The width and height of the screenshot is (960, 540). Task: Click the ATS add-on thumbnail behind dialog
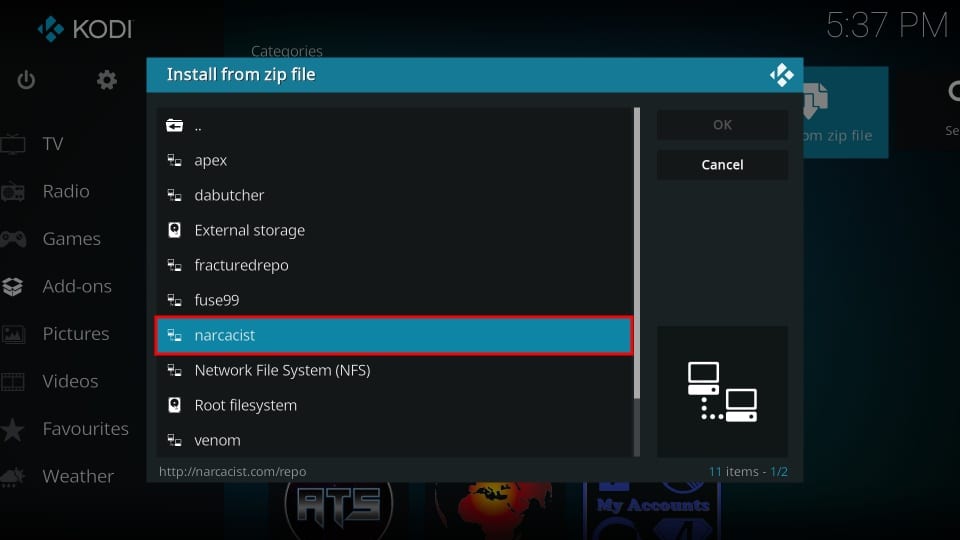[339, 509]
